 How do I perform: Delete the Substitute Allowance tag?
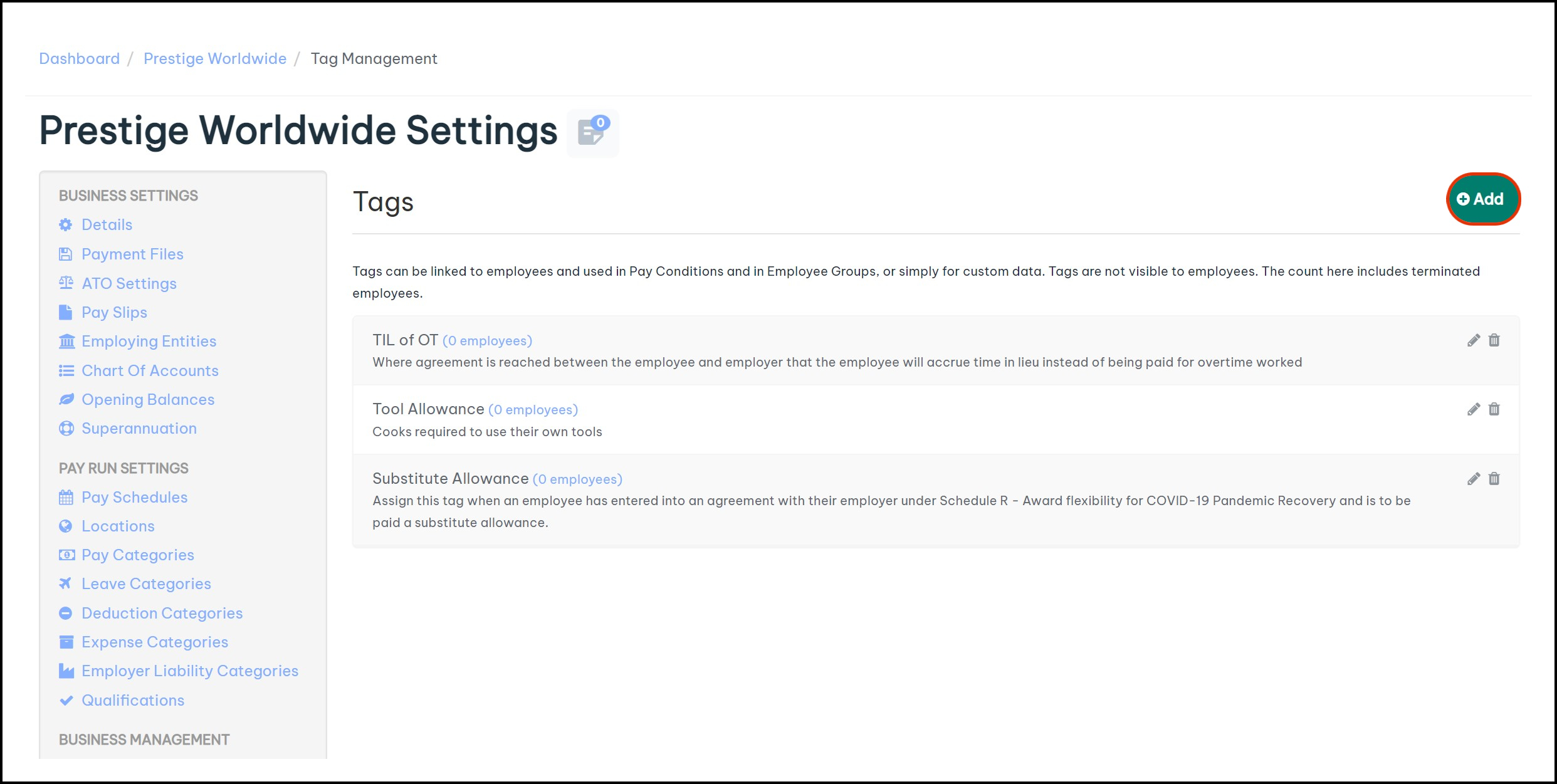[x=1494, y=479]
